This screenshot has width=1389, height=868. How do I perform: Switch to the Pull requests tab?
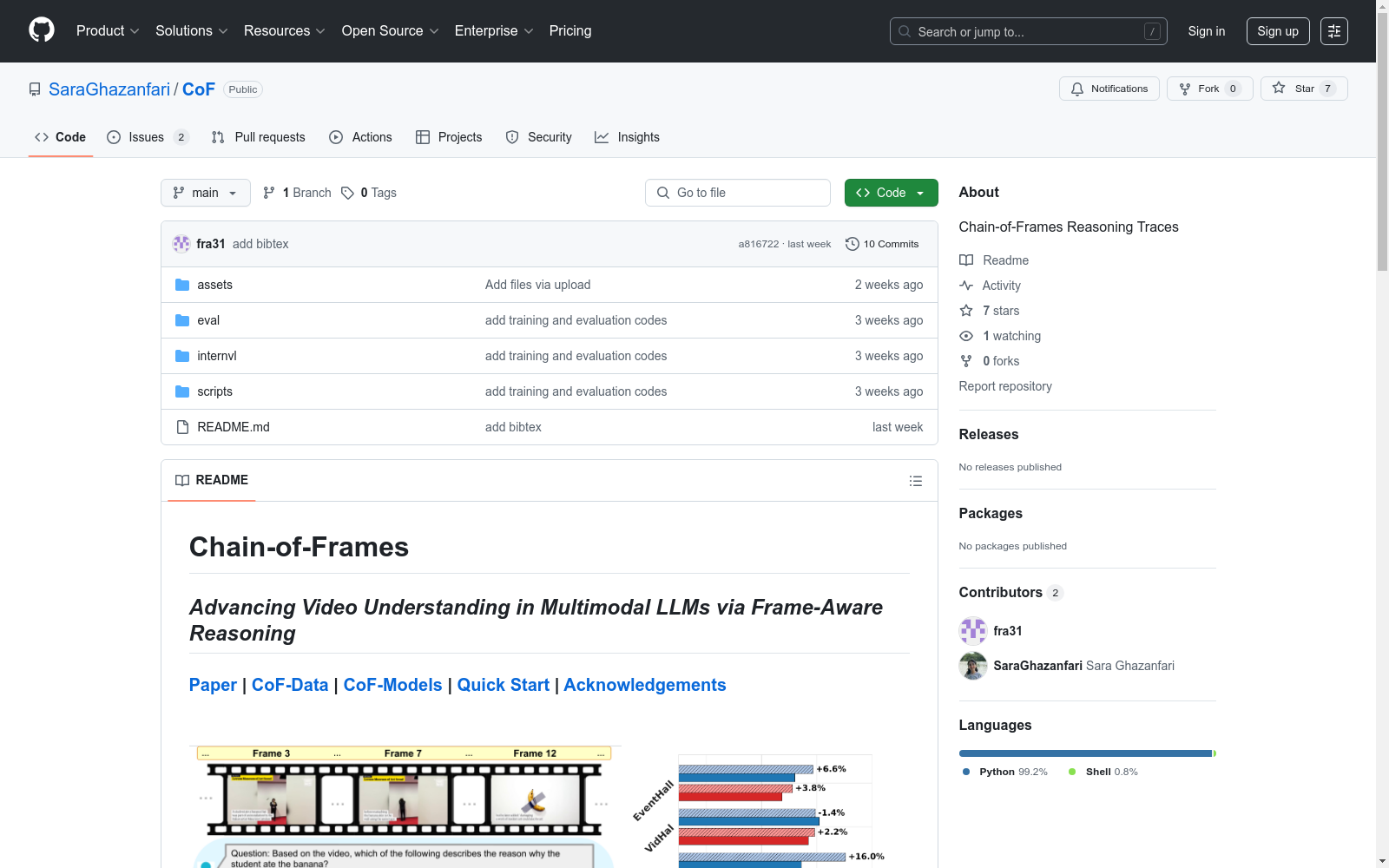[259, 137]
